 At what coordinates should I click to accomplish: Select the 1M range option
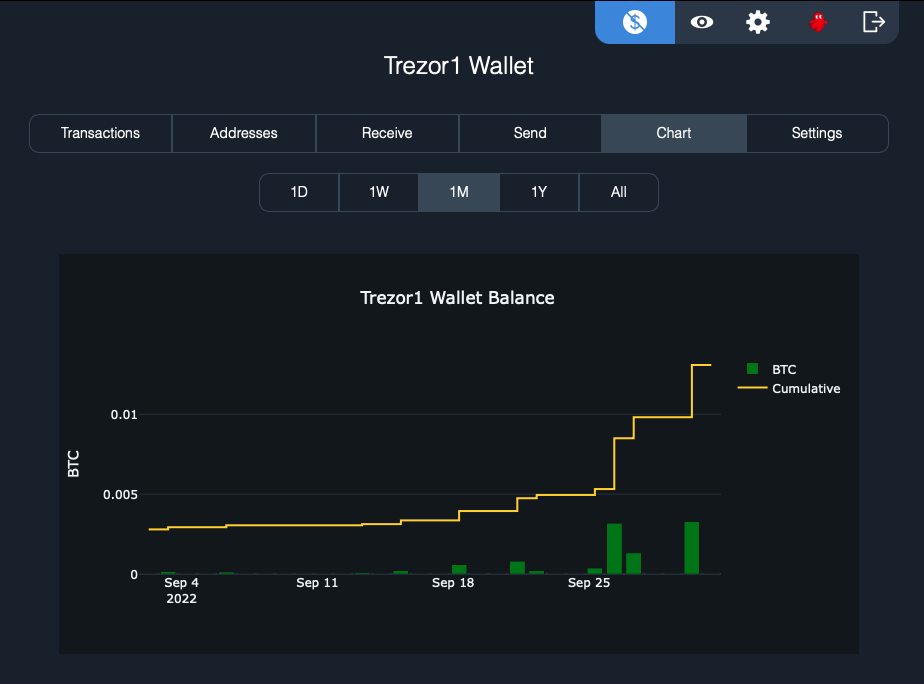click(458, 192)
